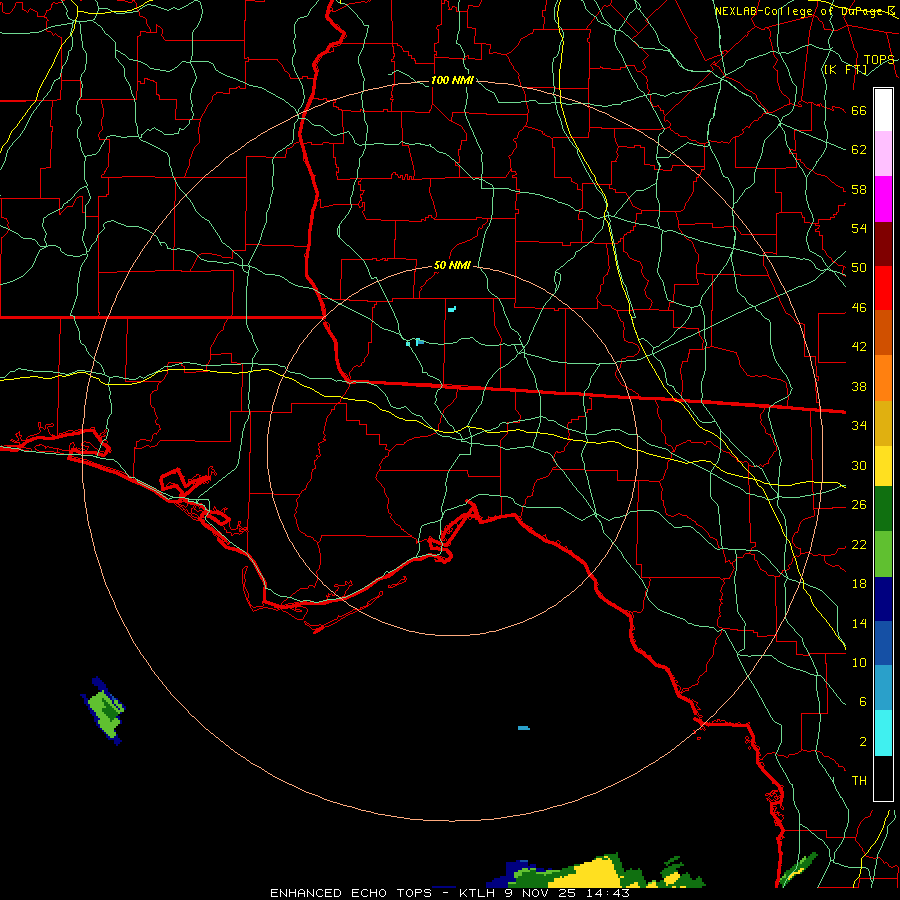Click the bright orange legend swatch

[883, 378]
